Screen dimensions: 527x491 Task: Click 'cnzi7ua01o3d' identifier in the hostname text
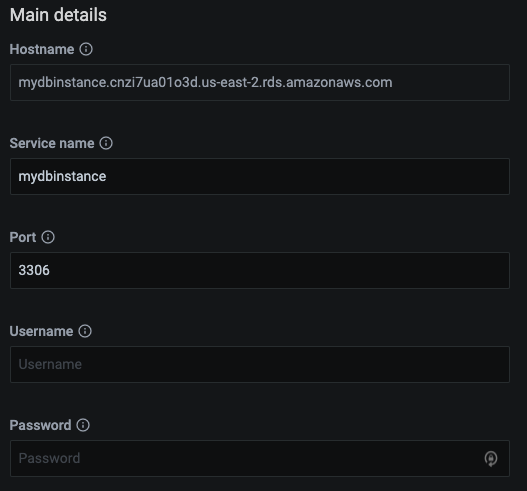tap(155, 83)
